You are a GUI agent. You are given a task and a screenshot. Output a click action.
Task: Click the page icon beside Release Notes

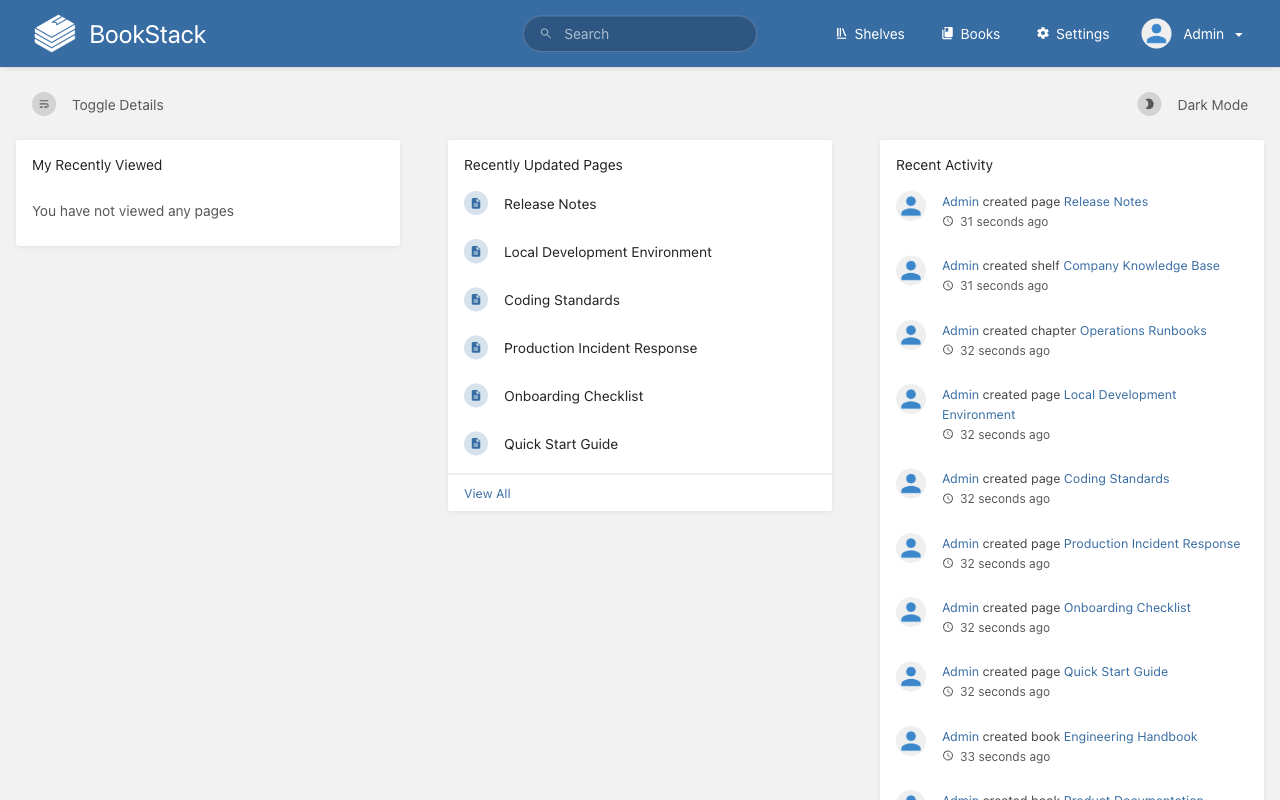point(476,203)
